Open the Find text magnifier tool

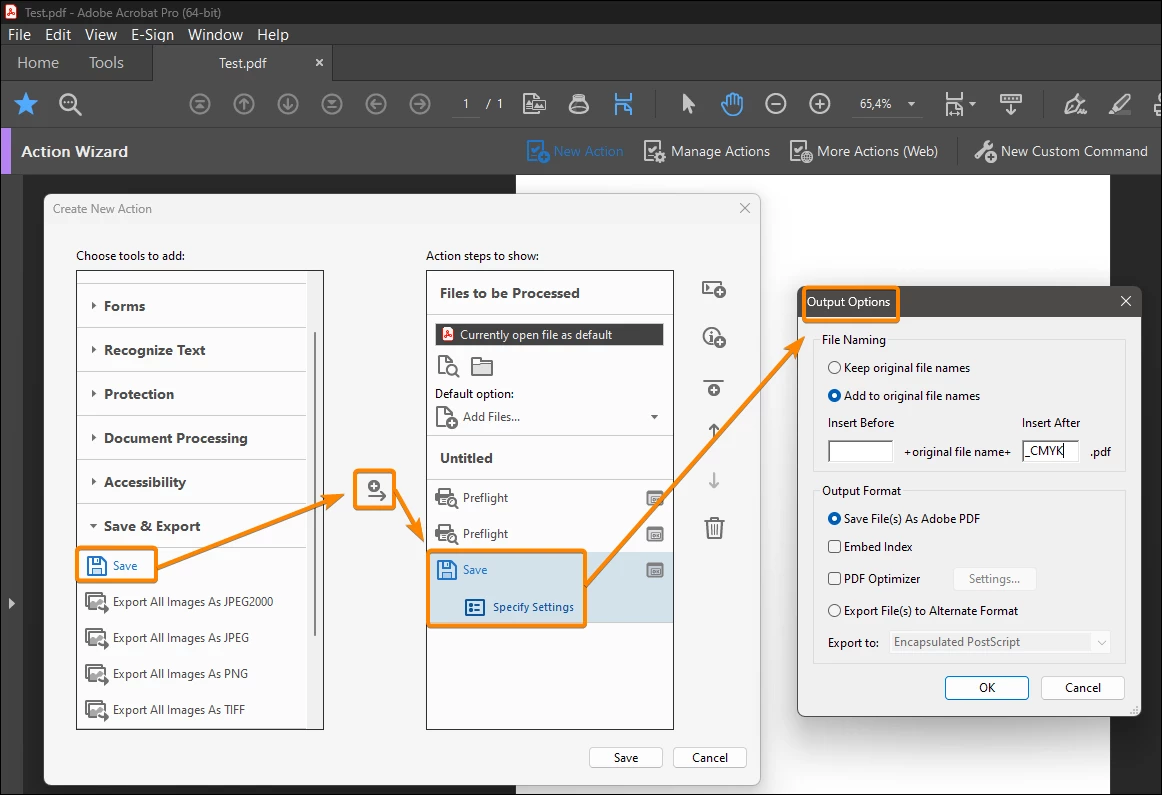(x=70, y=104)
